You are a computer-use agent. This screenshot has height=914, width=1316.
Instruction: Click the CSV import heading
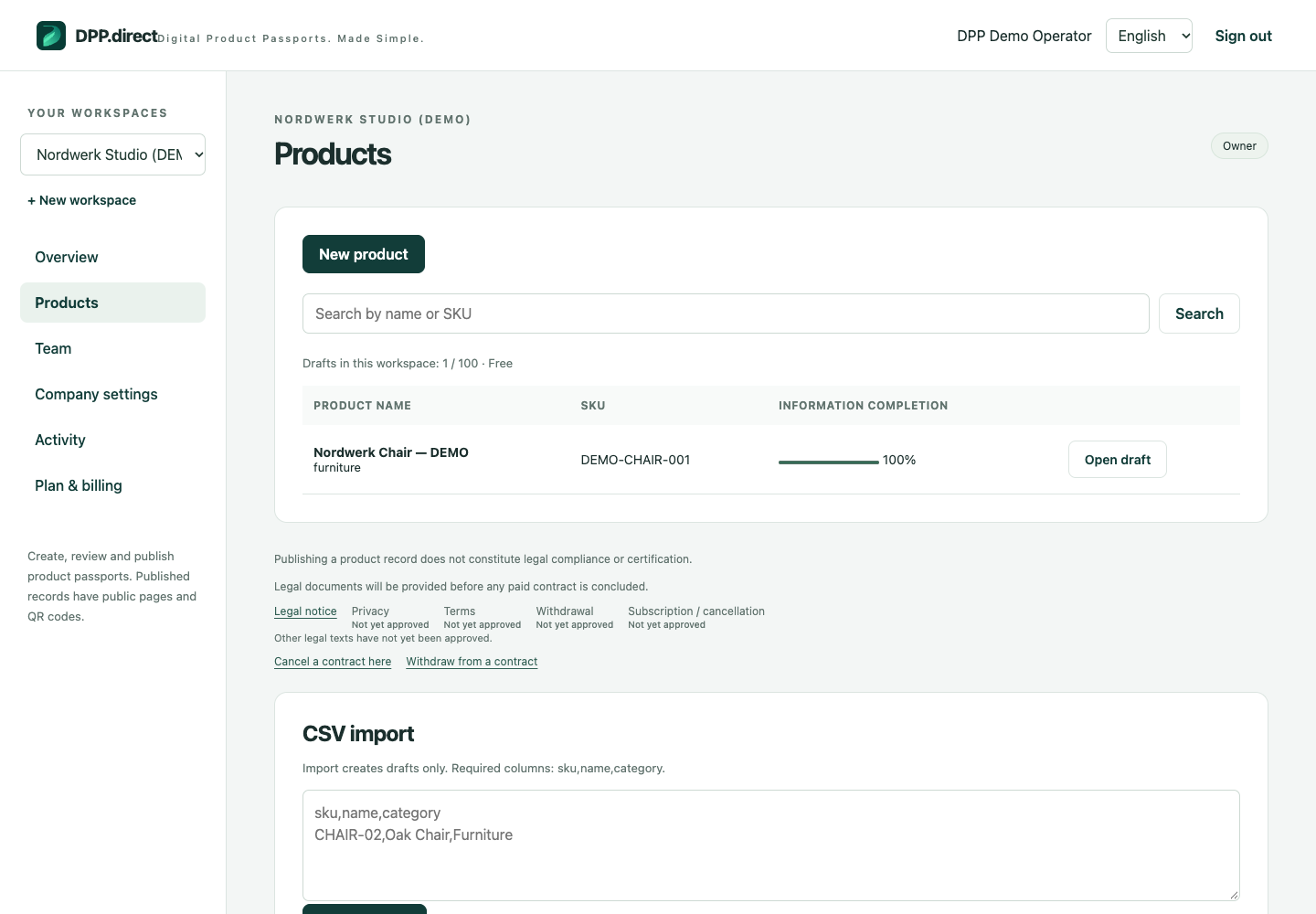click(358, 734)
